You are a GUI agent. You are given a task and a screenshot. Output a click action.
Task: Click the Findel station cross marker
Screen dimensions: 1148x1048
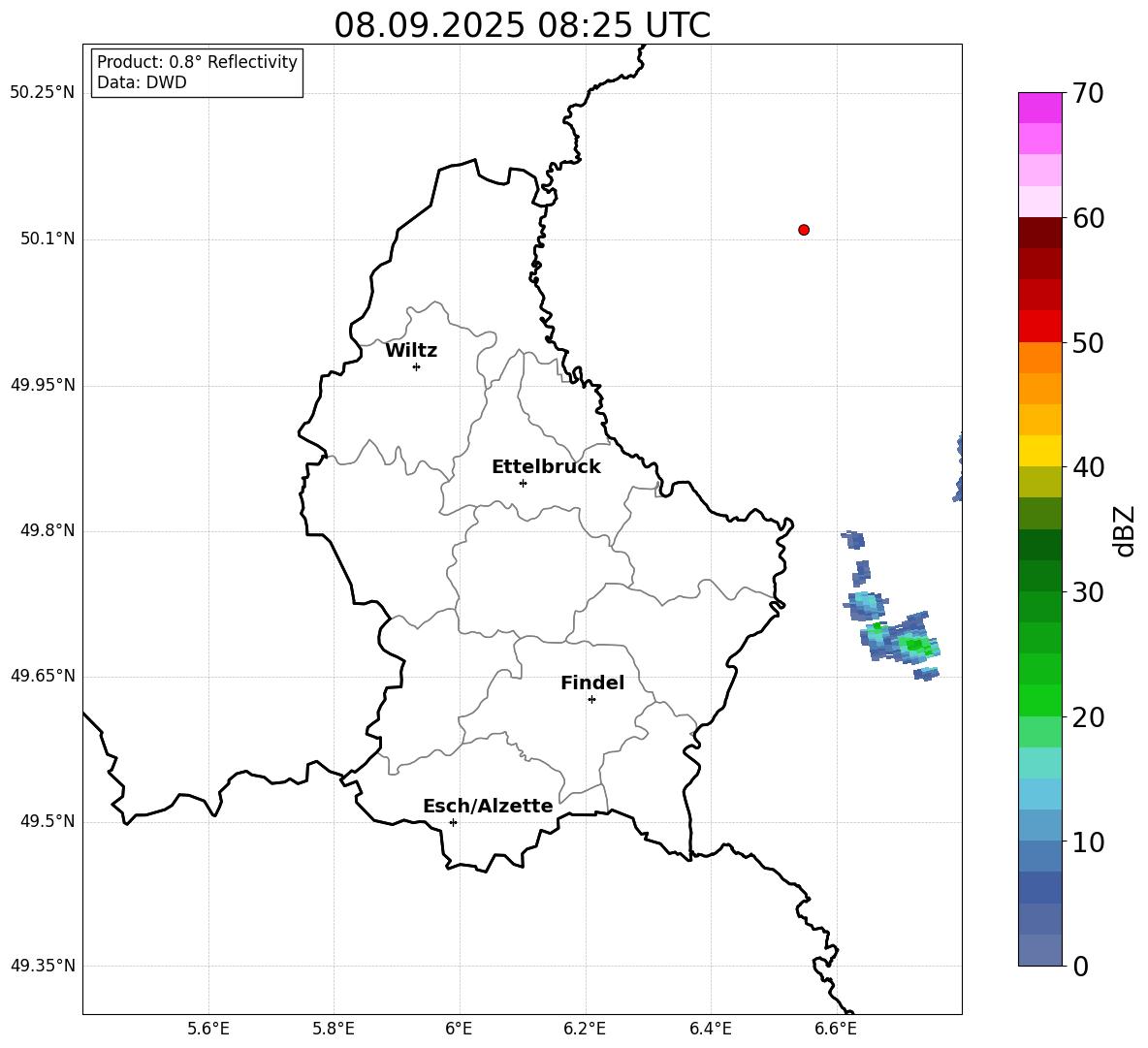(x=591, y=700)
